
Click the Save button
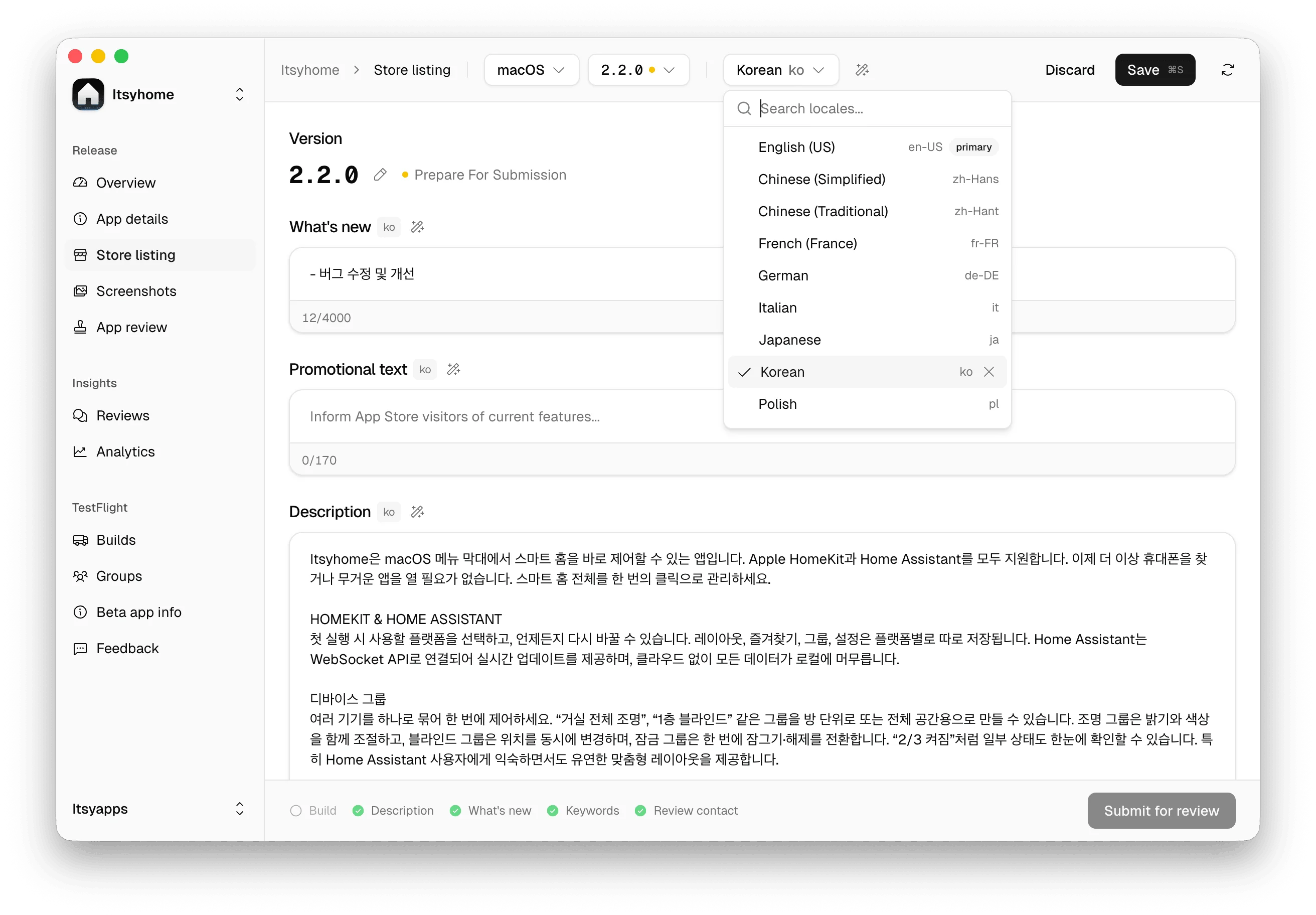1155,69
